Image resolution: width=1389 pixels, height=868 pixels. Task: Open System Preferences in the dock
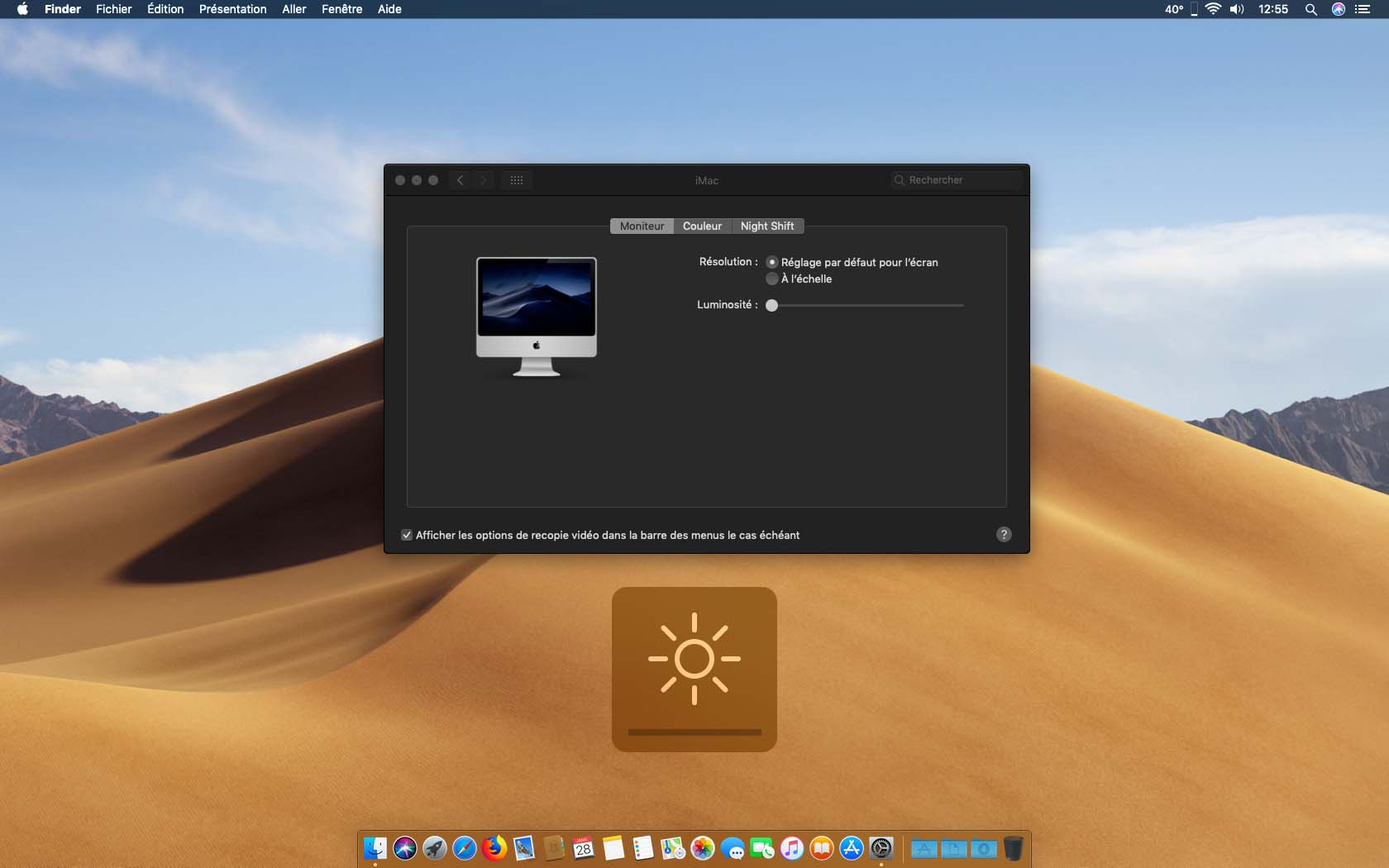pos(881,848)
